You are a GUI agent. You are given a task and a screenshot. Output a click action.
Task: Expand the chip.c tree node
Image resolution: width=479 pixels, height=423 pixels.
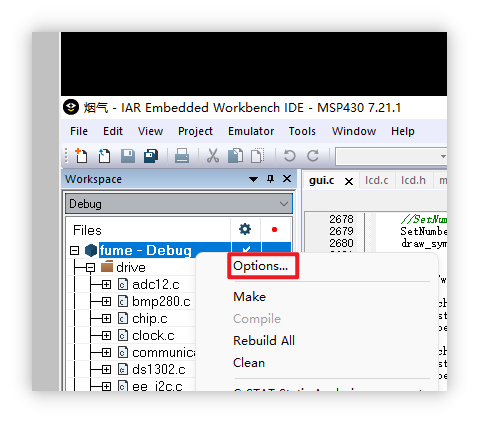[x=106, y=318]
